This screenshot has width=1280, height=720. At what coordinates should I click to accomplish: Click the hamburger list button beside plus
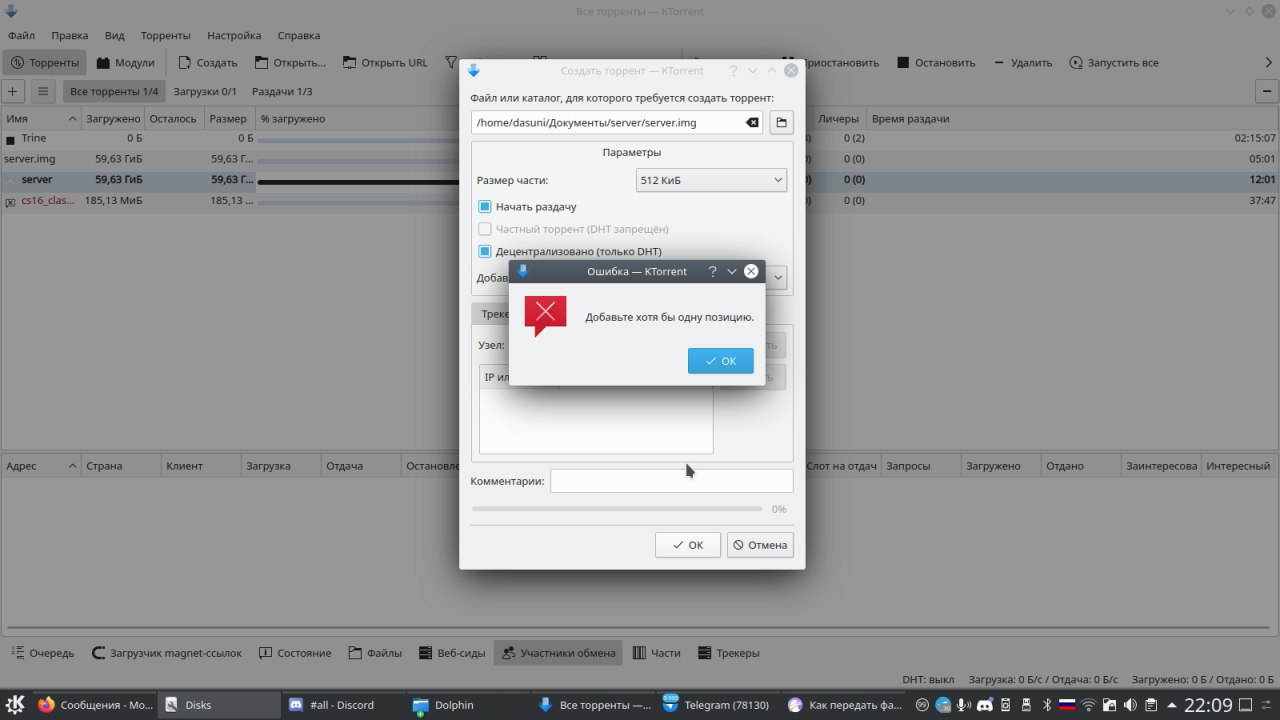(x=42, y=91)
